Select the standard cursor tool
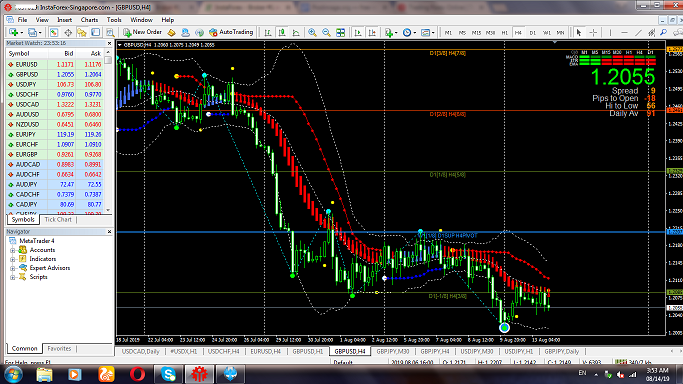The width and height of the screenshot is (683, 384). click(x=579, y=32)
